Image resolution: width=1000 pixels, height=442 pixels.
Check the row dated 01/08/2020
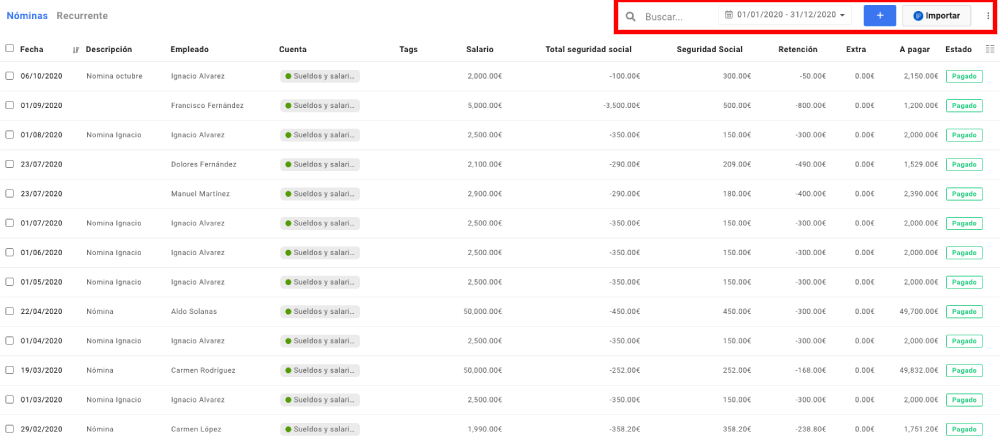(x=10, y=135)
